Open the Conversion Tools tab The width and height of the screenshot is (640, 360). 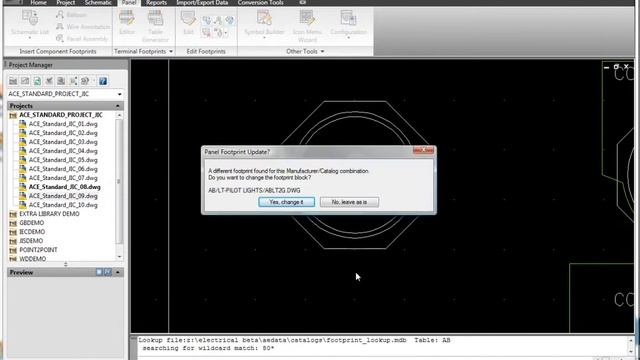point(260,2)
